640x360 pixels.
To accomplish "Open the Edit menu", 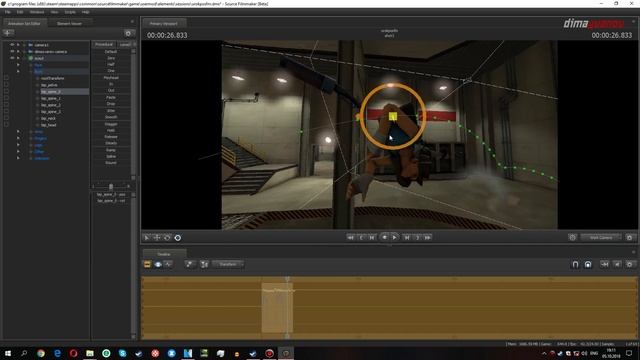I will click(x=20, y=12).
